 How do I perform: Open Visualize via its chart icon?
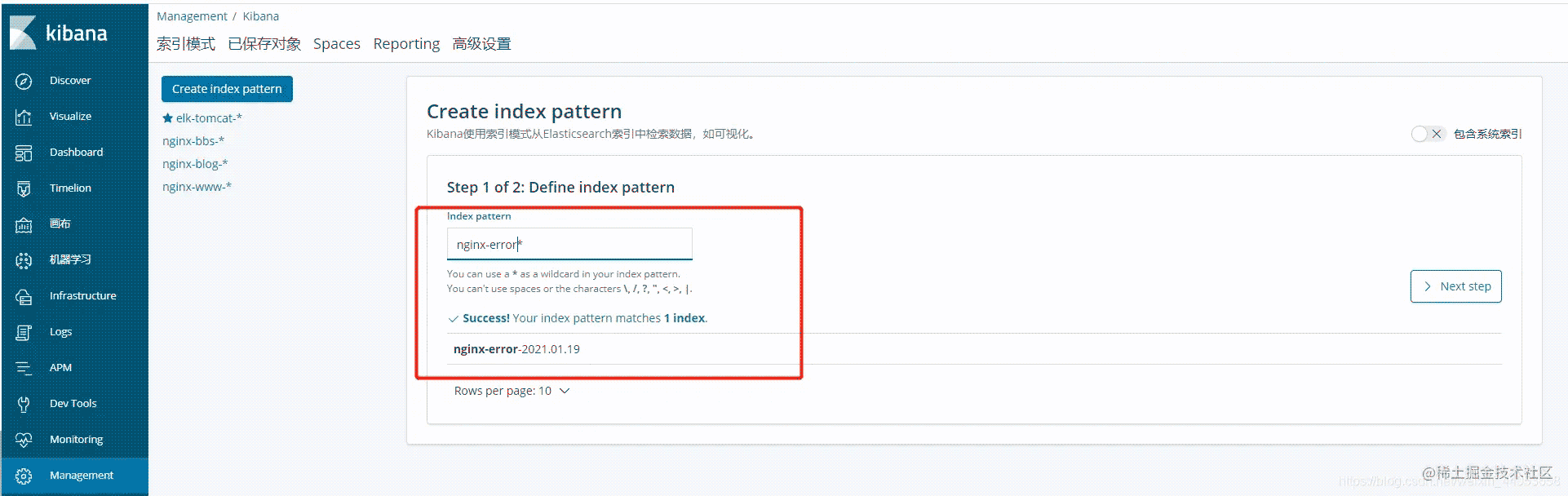click(x=24, y=117)
